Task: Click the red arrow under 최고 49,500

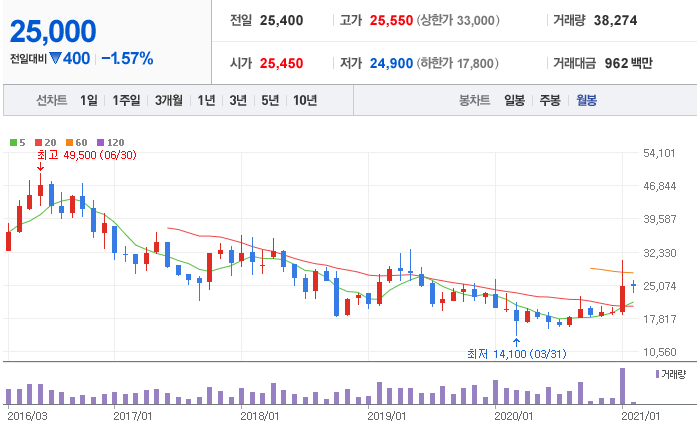Action: [40, 167]
